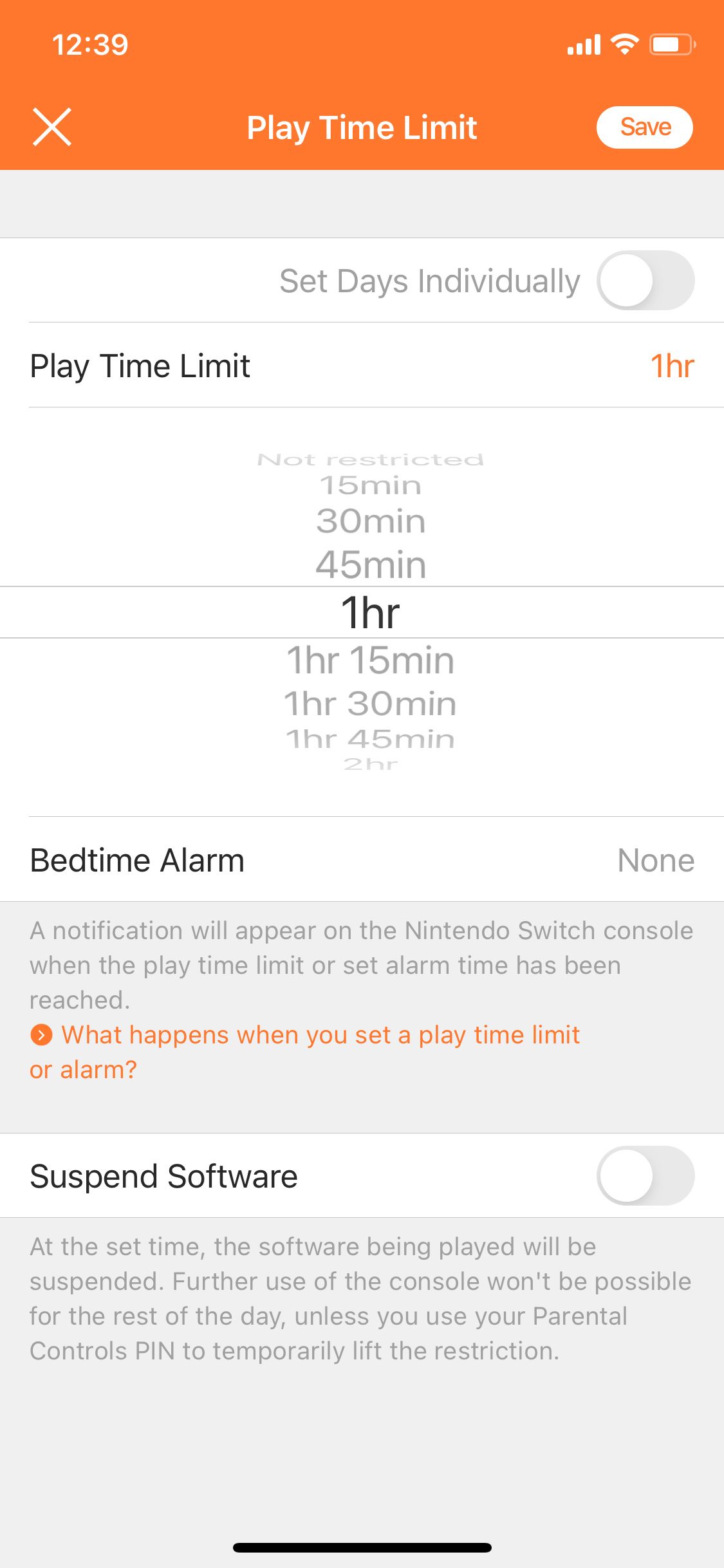Pick 1hr 45min from the wheel
The height and width of the screenshot is (1568, 724).
(x=371, y=739)
